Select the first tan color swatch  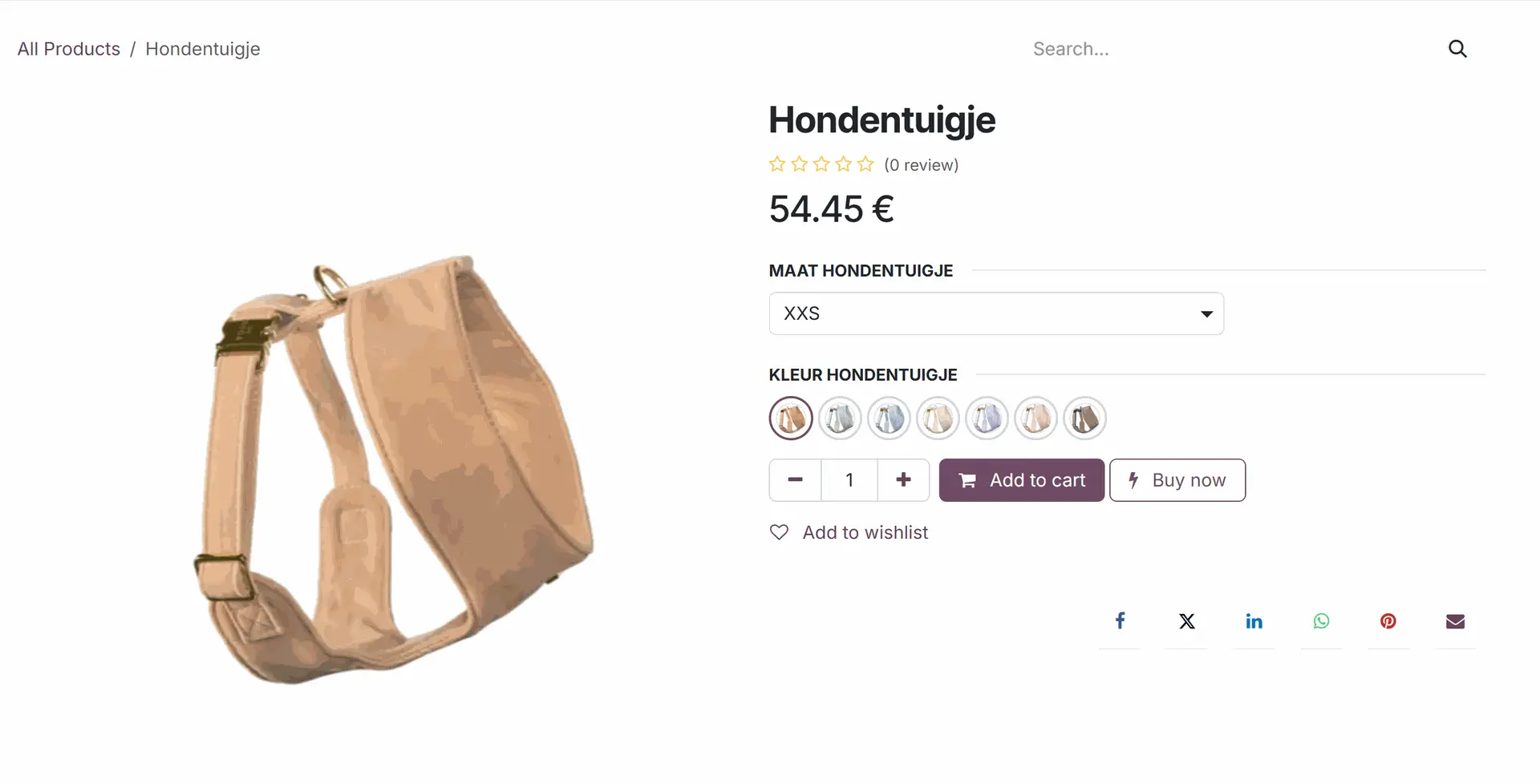pyautogui.click(x=791, y=418)
